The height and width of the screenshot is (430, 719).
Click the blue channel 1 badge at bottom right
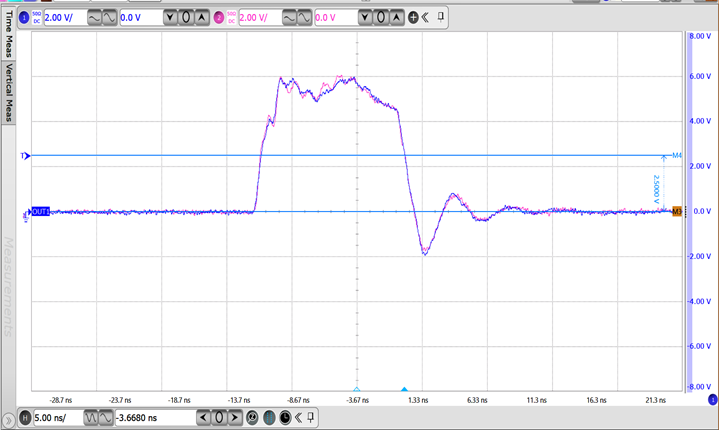[713, 400]
